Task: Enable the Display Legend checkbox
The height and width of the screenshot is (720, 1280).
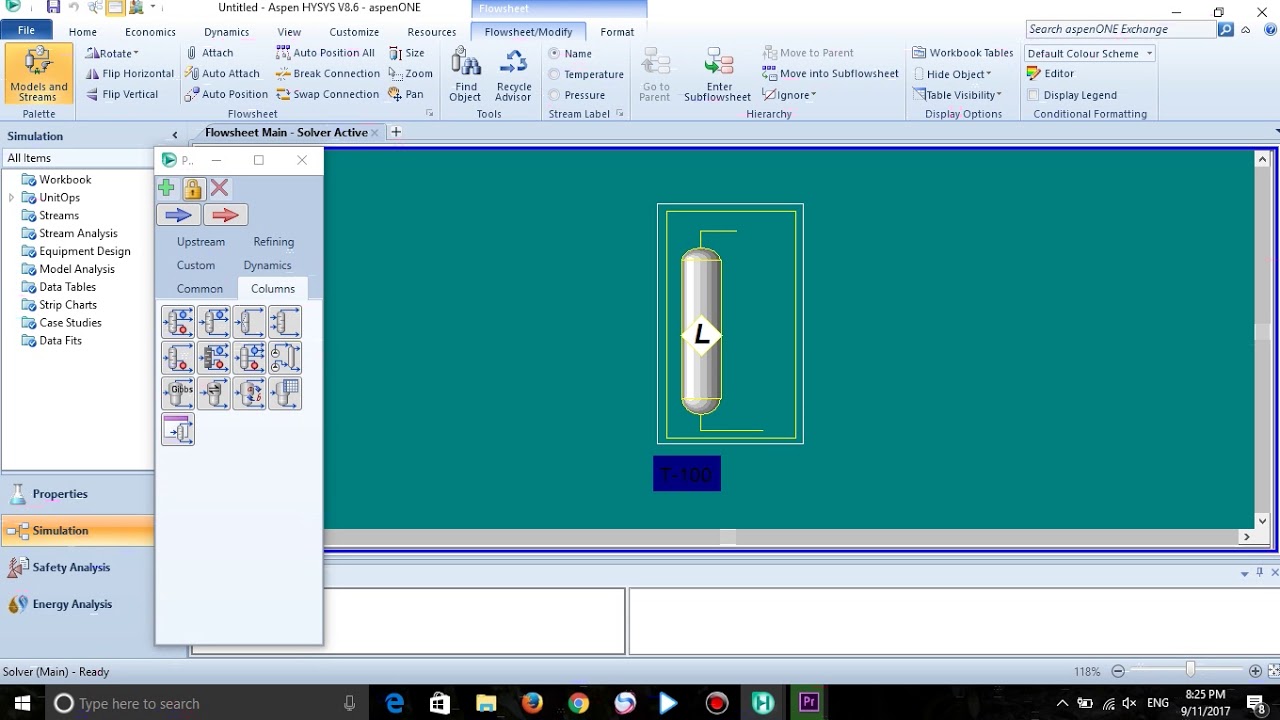Action: click(1034, 95)
